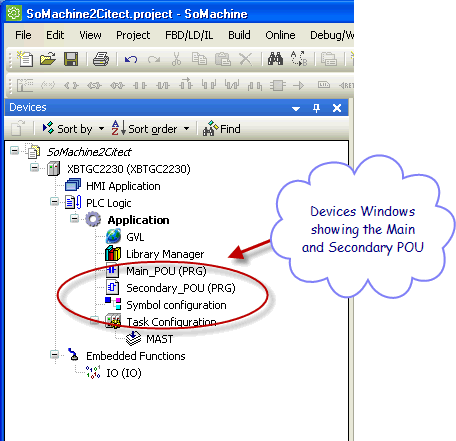Click the Insert Jump arrow icon
Screen dimensions: 456x441
(x=299, y=86)
